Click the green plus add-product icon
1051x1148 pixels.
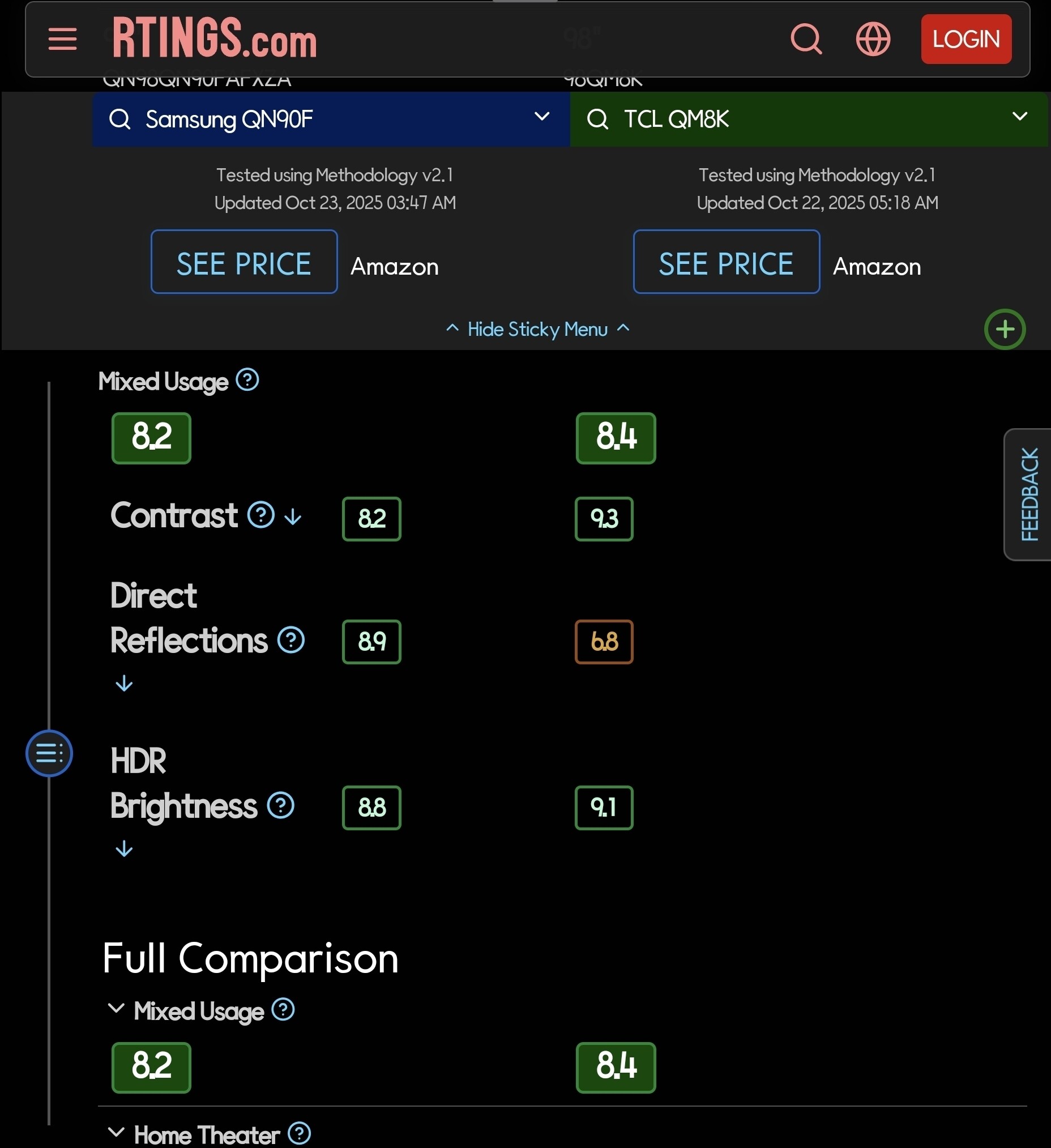pyautogui.click(x=1005, y=329)
